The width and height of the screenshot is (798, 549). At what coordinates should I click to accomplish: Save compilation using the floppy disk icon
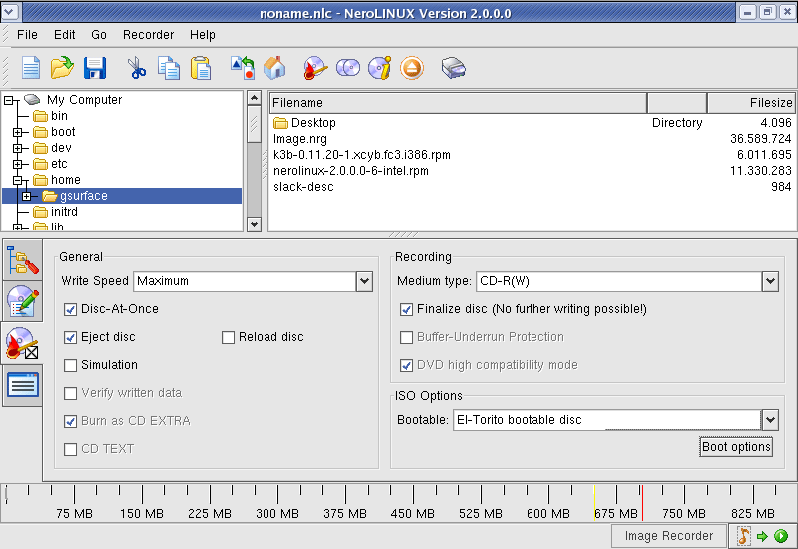pyautogui.click(x=95, y=68)
